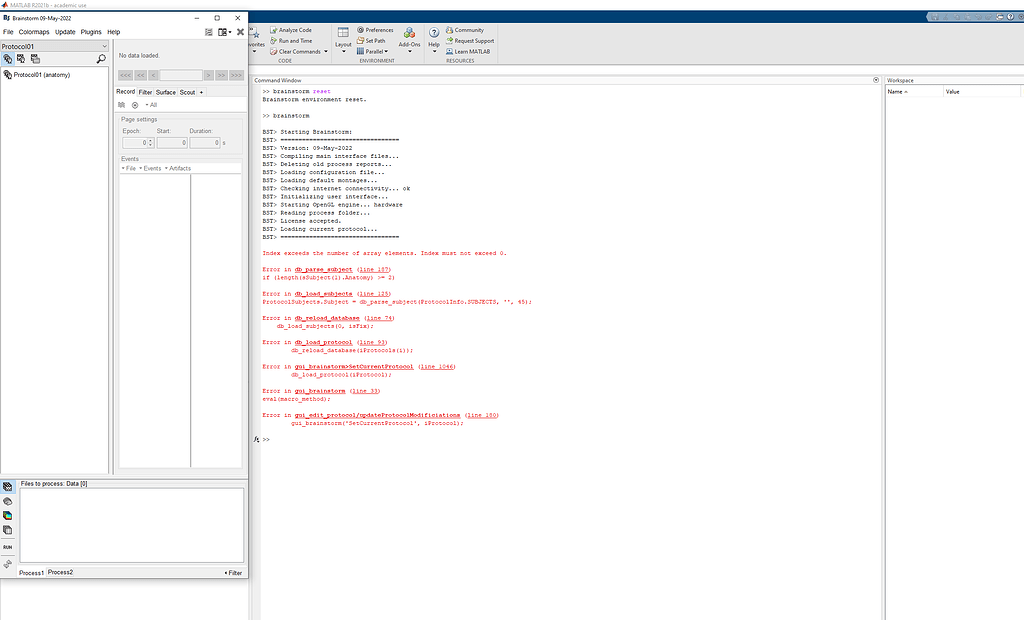Toggle the event target icon next to the montage icon
The image size is (1024, 620).
[x=135, y=105]
